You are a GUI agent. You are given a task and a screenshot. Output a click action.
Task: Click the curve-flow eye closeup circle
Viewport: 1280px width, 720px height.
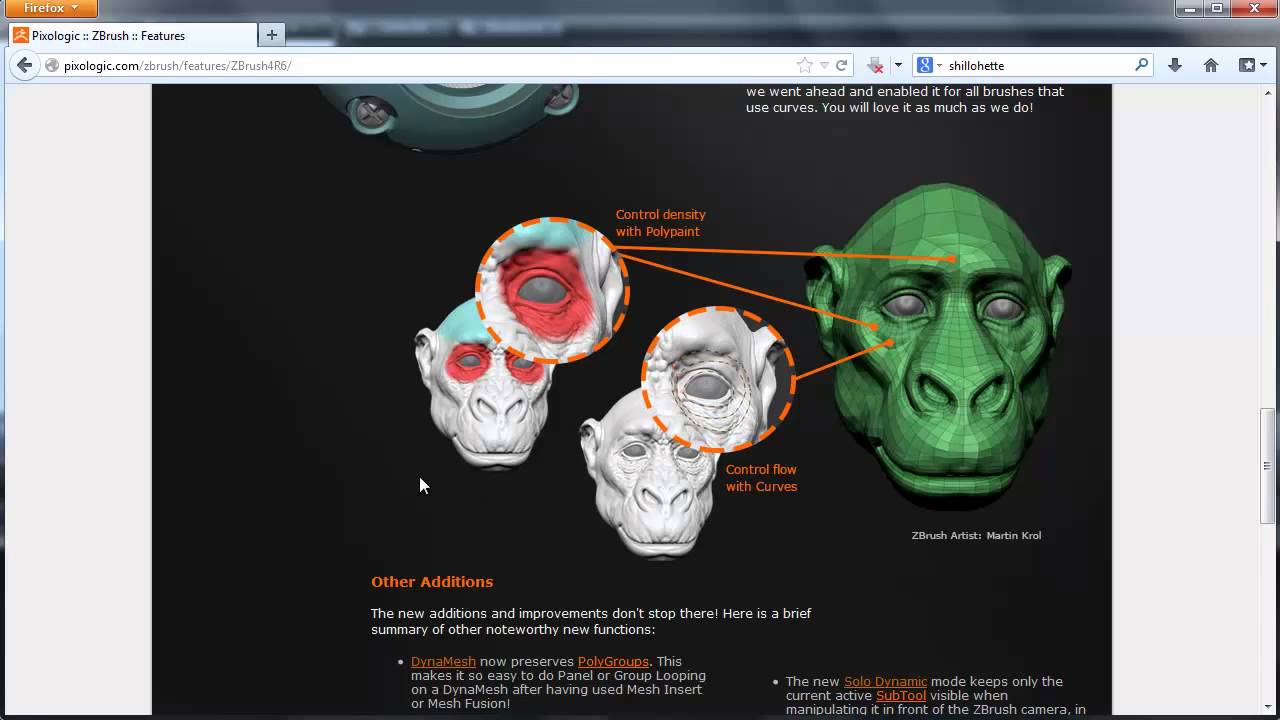point(718,380)
